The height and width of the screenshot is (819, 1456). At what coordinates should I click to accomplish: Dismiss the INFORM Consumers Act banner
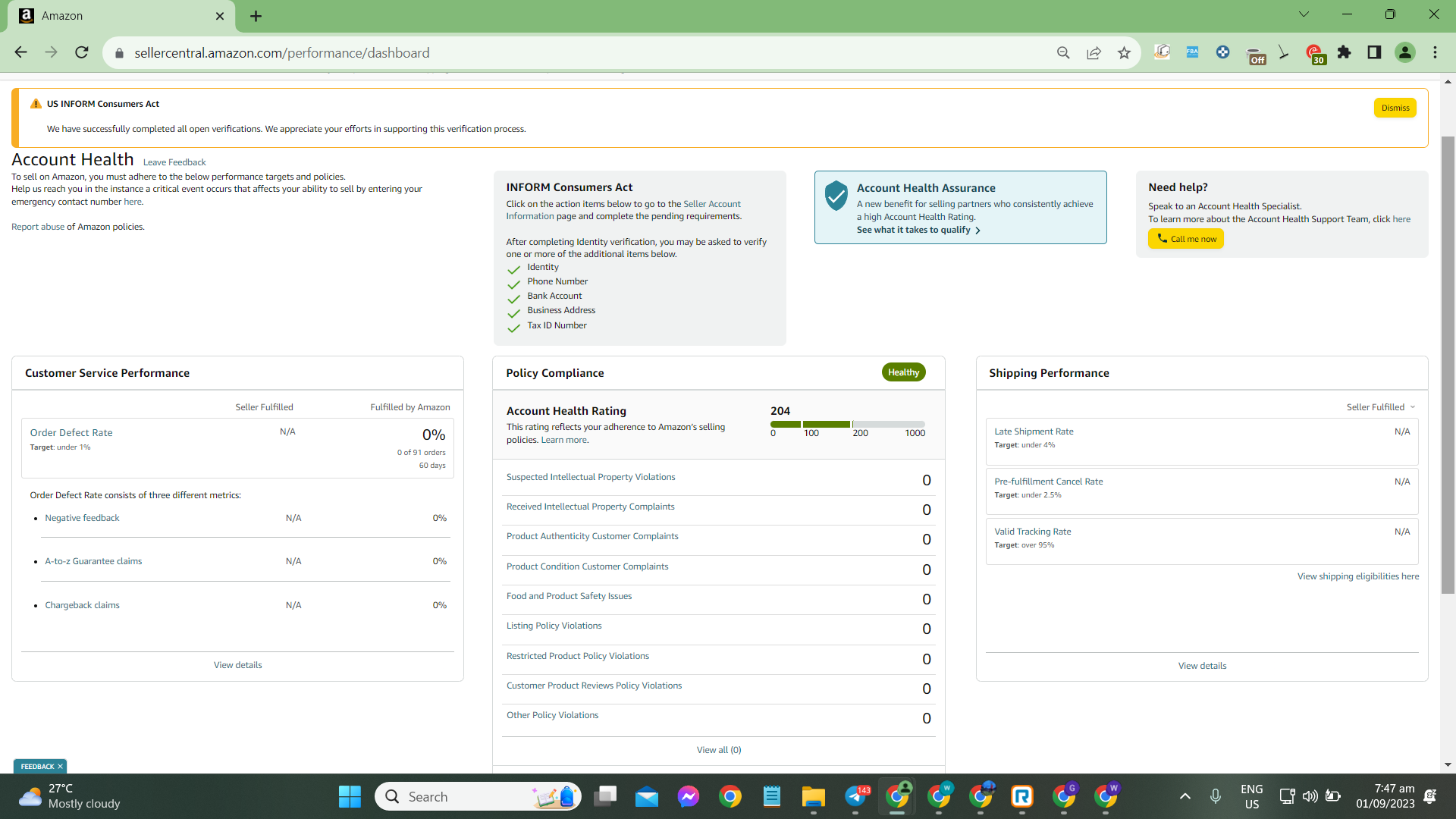[x=1395, y=108]
